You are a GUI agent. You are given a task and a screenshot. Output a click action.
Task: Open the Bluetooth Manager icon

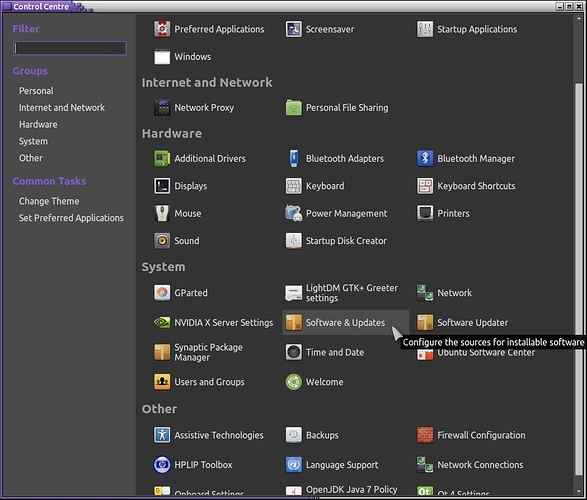point(425,158)
